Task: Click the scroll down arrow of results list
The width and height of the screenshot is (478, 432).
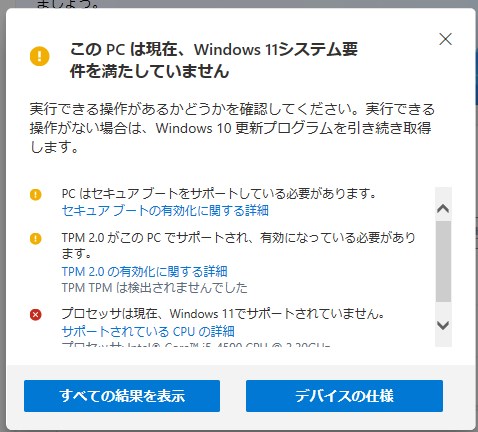Action: coord(443,325)
